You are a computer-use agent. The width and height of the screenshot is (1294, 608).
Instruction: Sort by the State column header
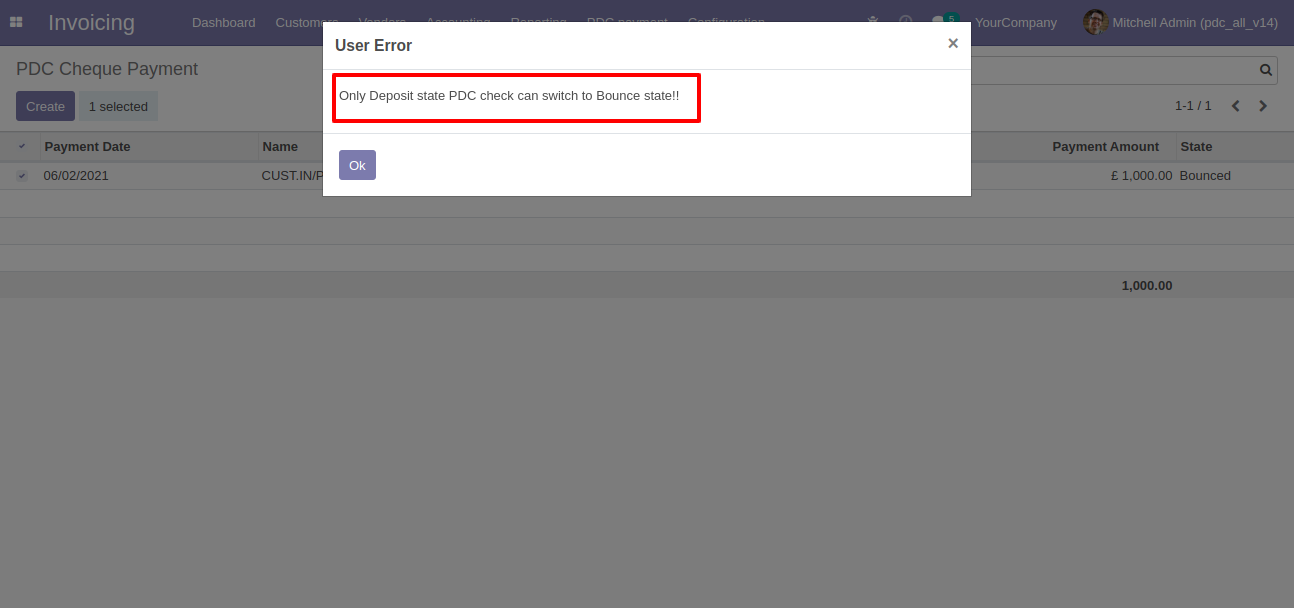[1196, 146]
